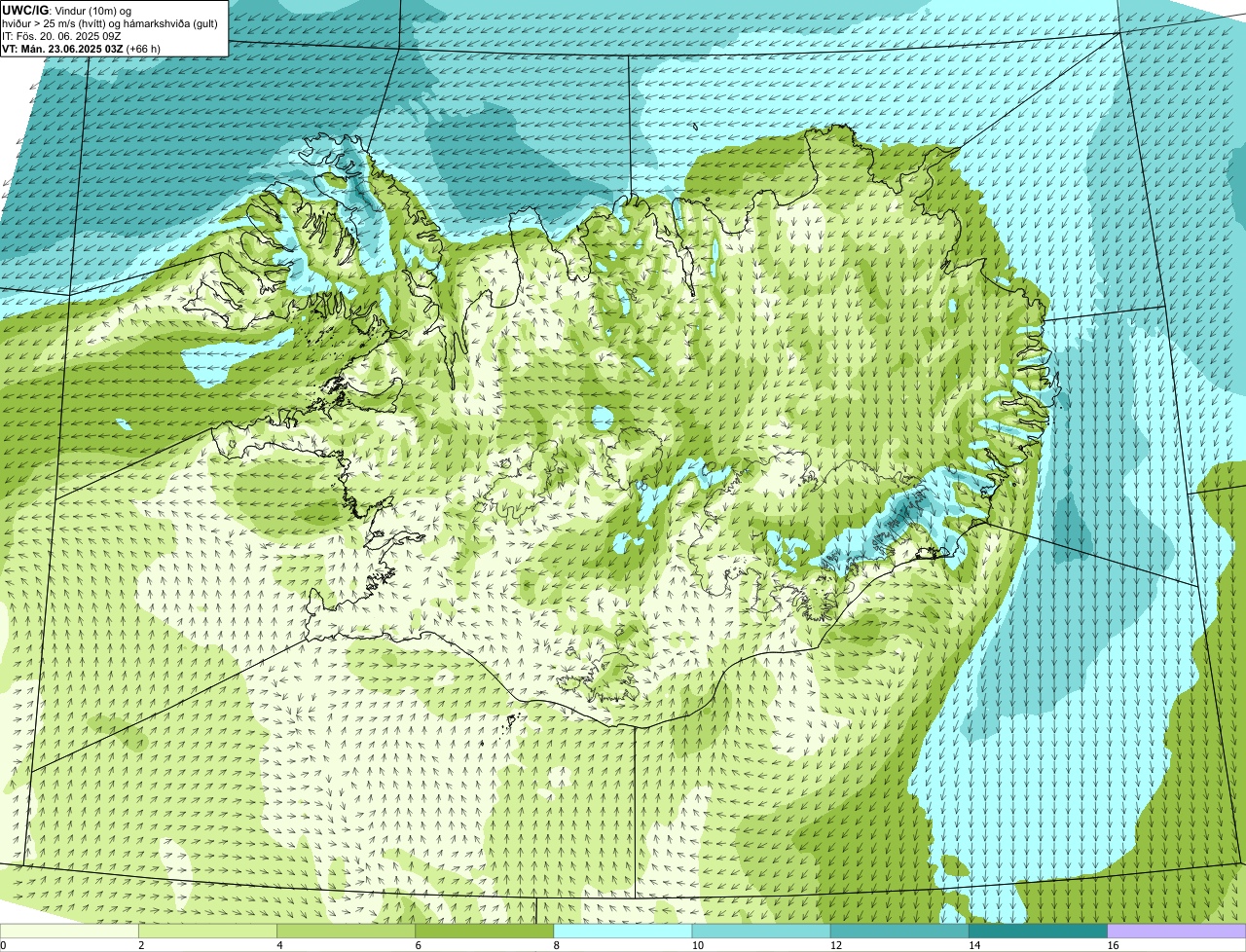1246x952 pixels.
Task: Click the 6–8 m/s olive green legend swatch
Action: [485, 931]
